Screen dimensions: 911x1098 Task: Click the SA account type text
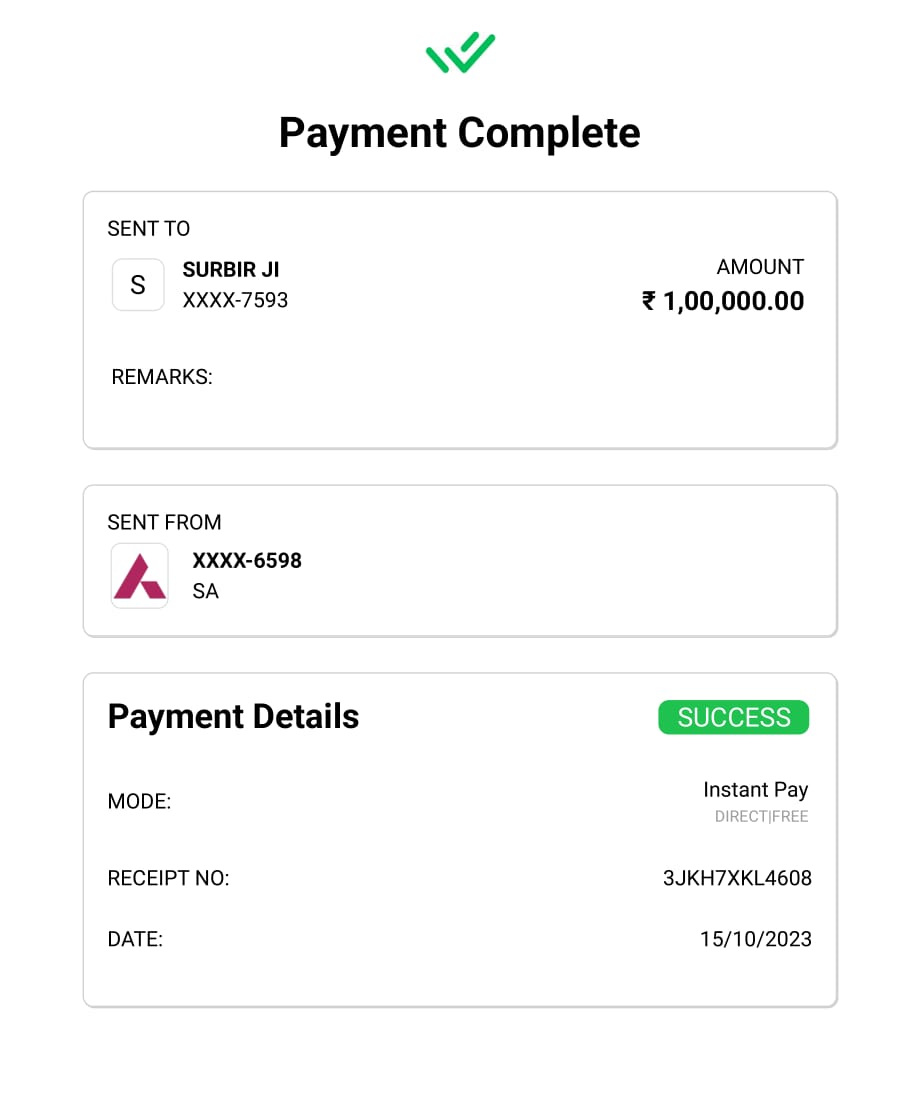pos(205,591)
